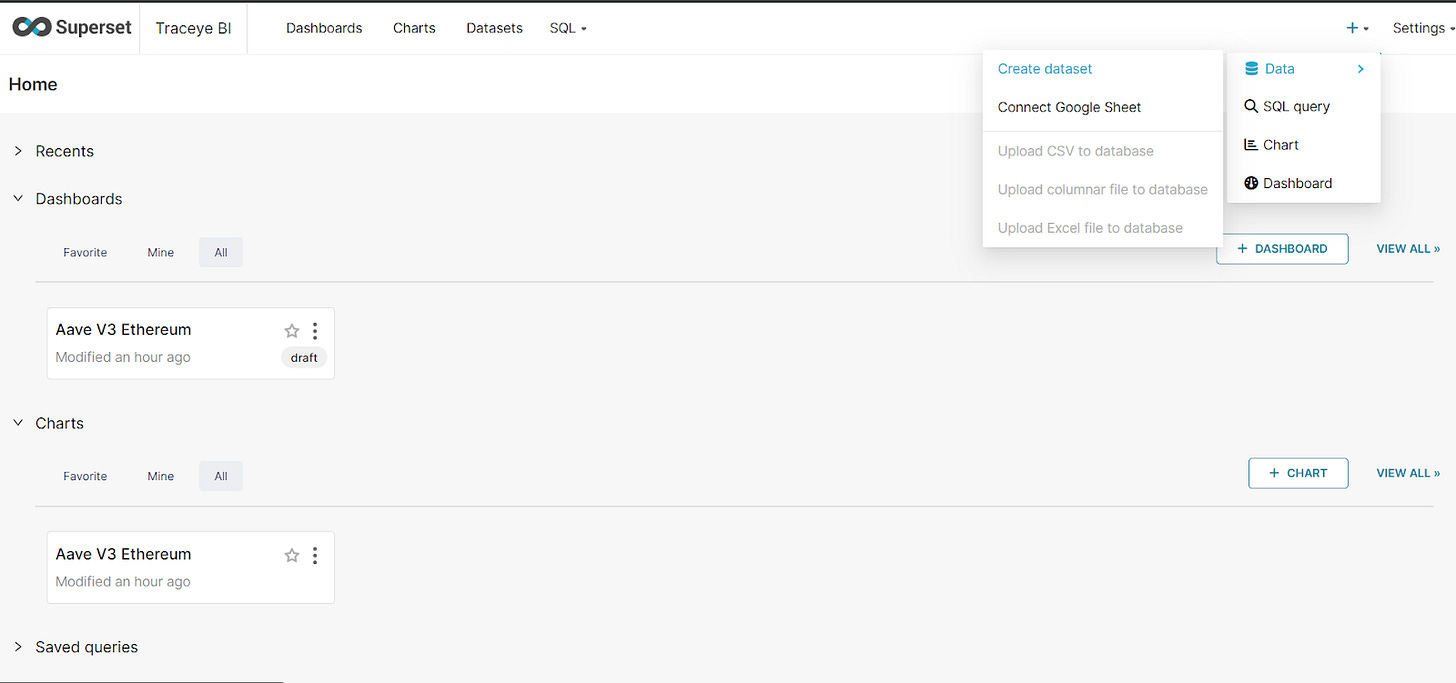Viewport: 1456px width, 683px height.
Task: Open the Aave V3 Ethereum chart card's more options
Action: tap(315, 555)
